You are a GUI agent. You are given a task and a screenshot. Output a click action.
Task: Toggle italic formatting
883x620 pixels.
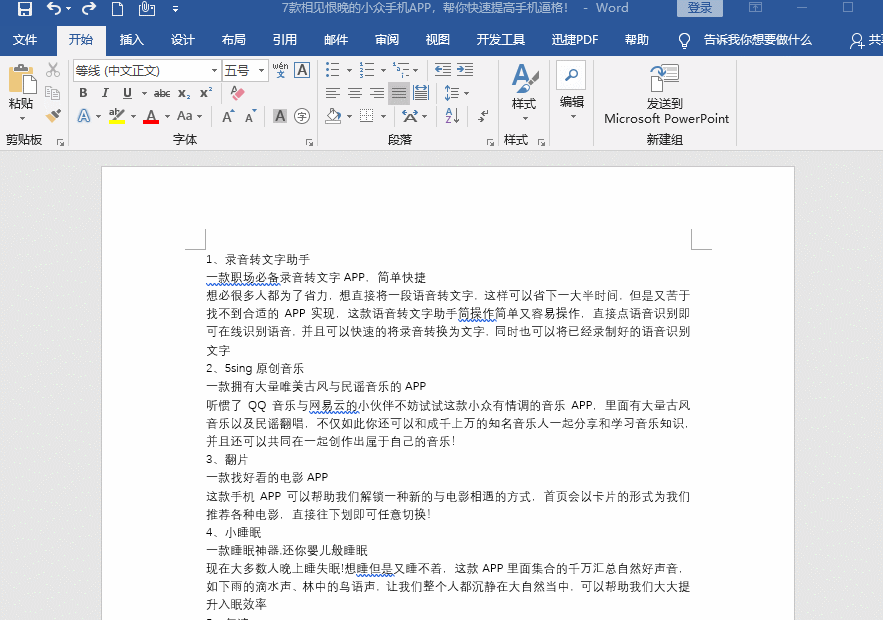pyautogui.click(x=105, y=93)
